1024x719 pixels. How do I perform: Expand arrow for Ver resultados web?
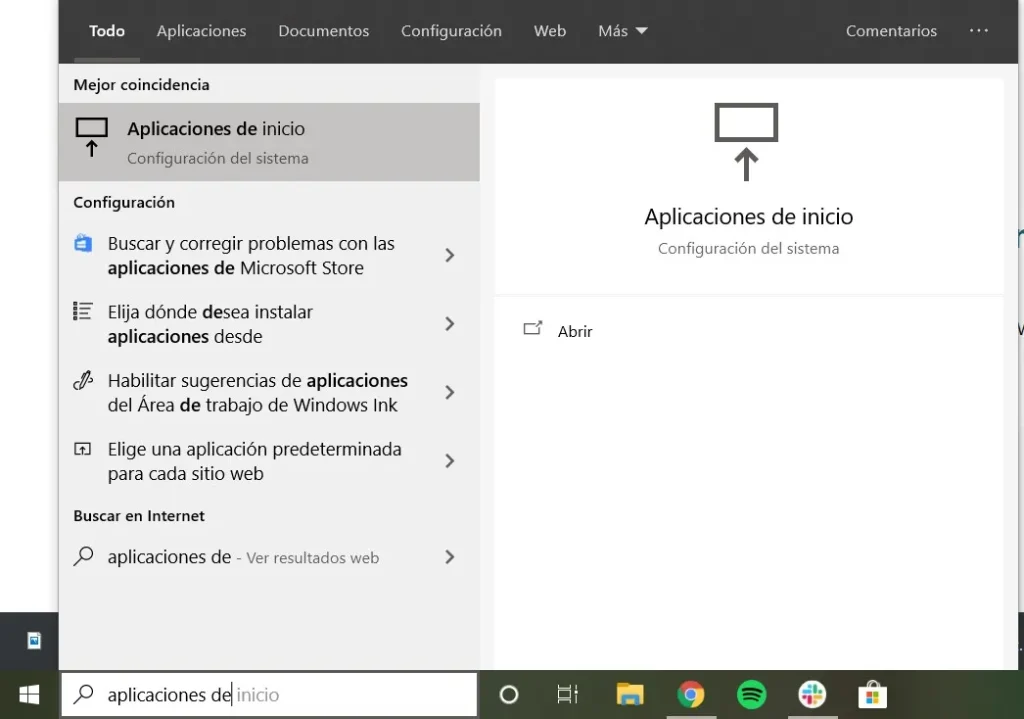point(449,557)
